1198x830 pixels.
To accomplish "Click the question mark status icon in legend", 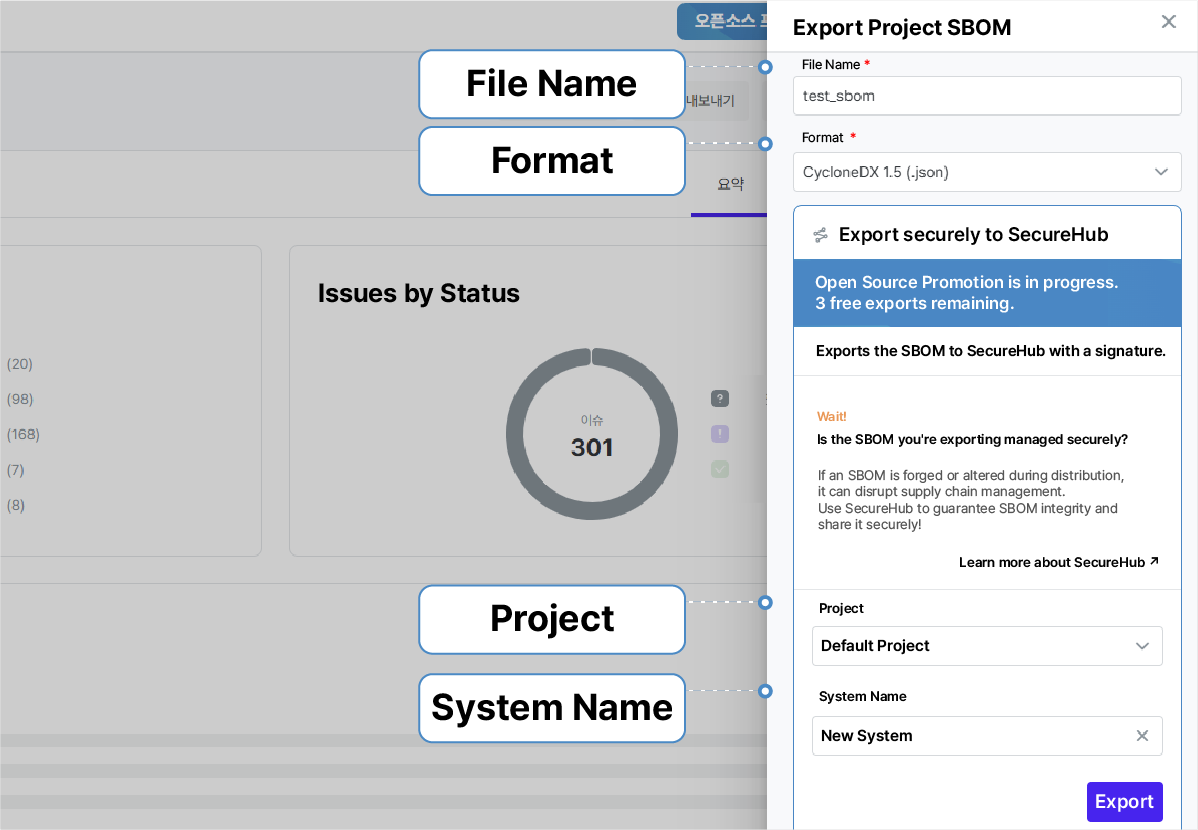I will tap(720, 398).
